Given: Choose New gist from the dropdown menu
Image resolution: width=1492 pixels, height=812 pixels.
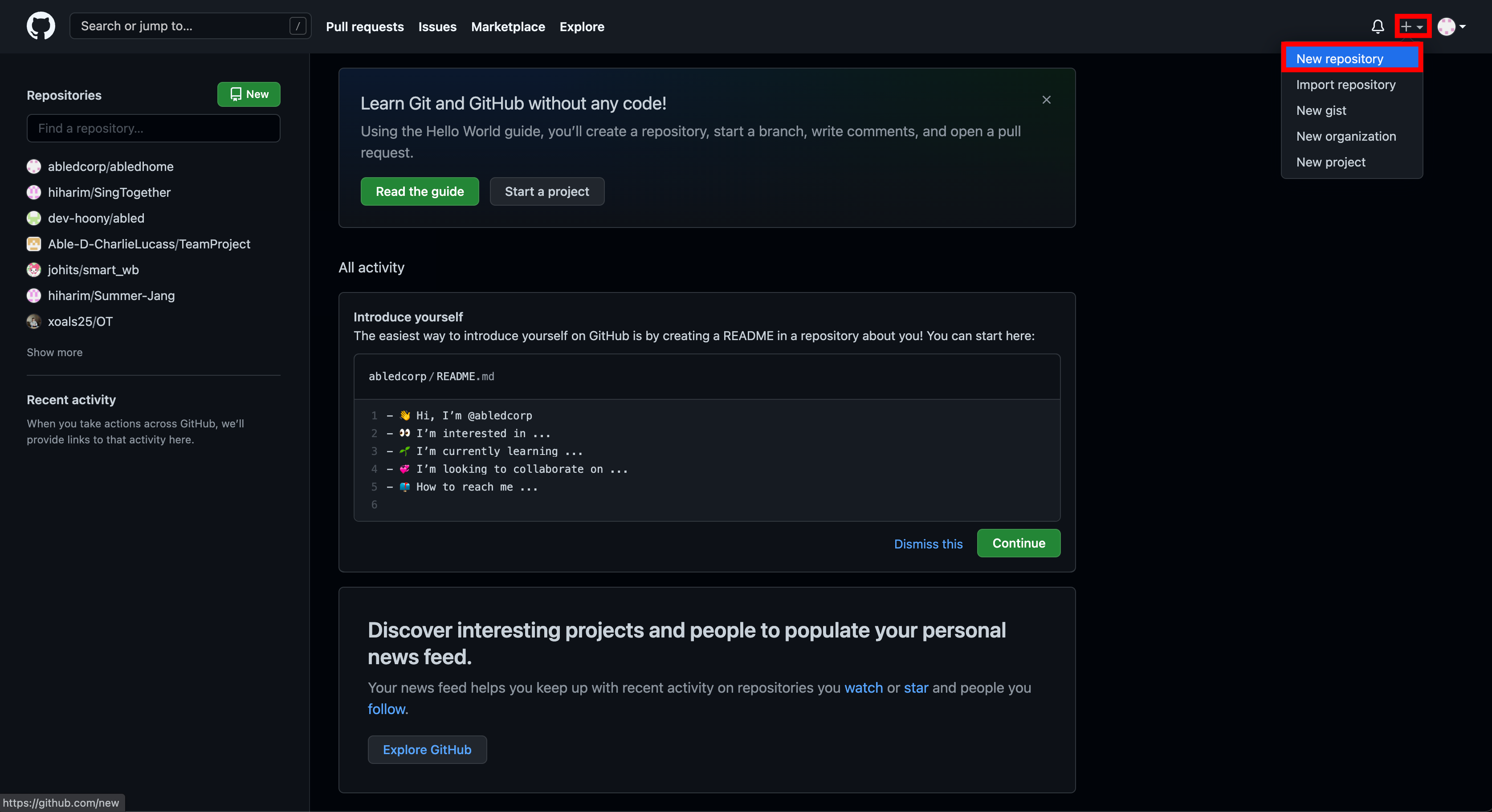Looking at the screenshot, I should coord(1321,110).
